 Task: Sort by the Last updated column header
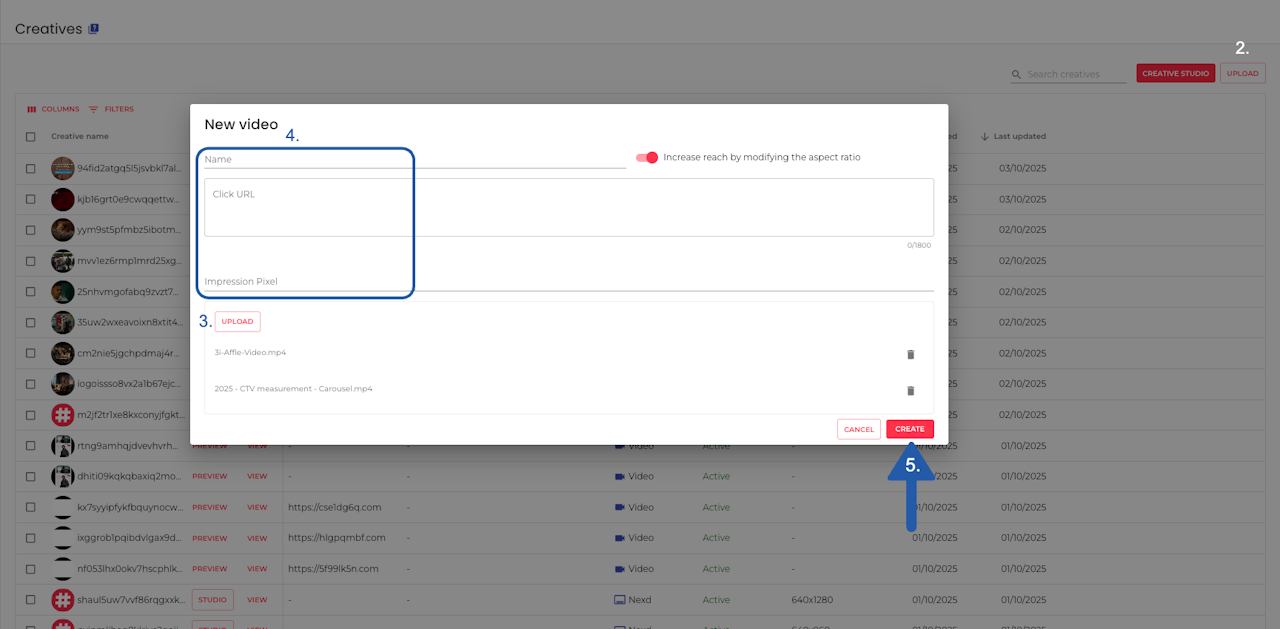coord(1020,136)
